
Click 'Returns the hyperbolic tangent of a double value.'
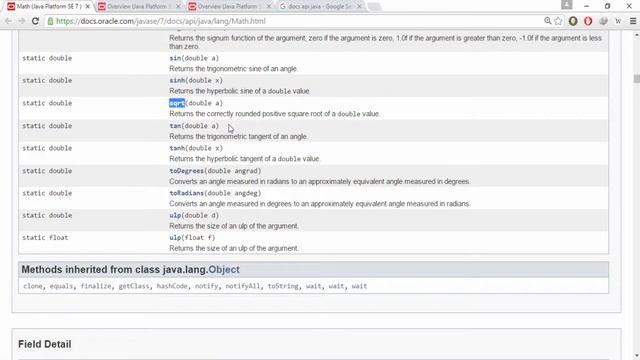tap(245, 159)
